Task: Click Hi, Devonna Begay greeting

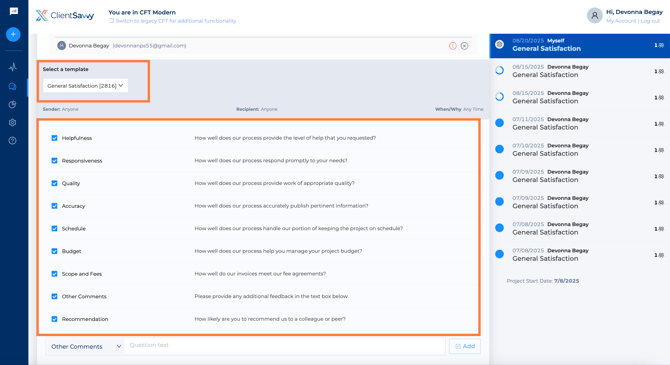Action: click(x=634, y=12)
